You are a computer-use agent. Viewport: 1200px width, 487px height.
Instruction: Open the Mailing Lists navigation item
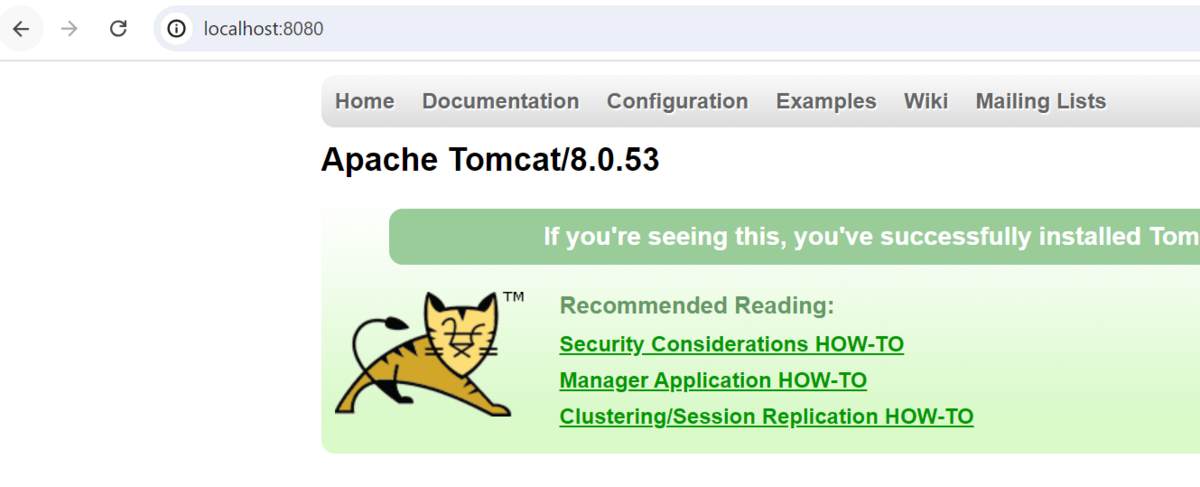click(x=1041, y=101)
